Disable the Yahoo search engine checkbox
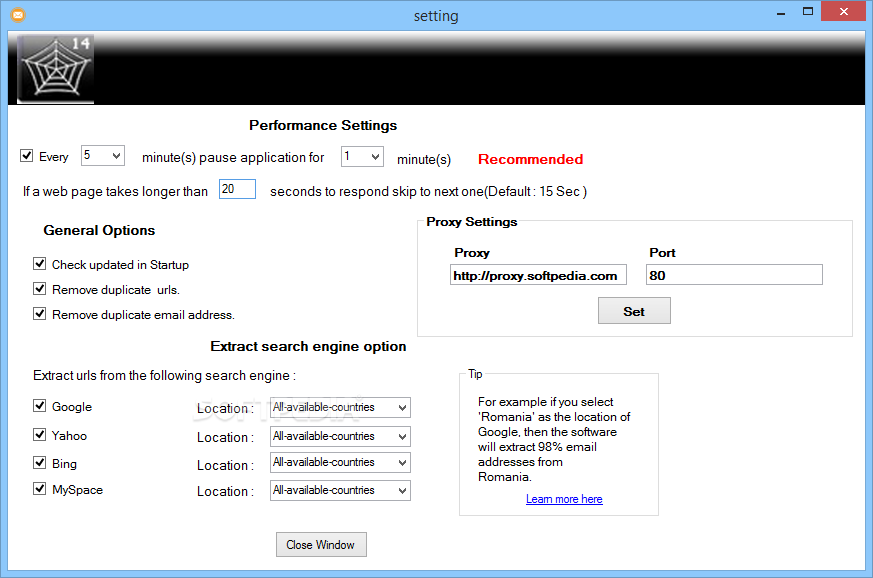Image resolution: width=873 pixels, height=578 pixels. pyautogui.click(x=40, y=434)
